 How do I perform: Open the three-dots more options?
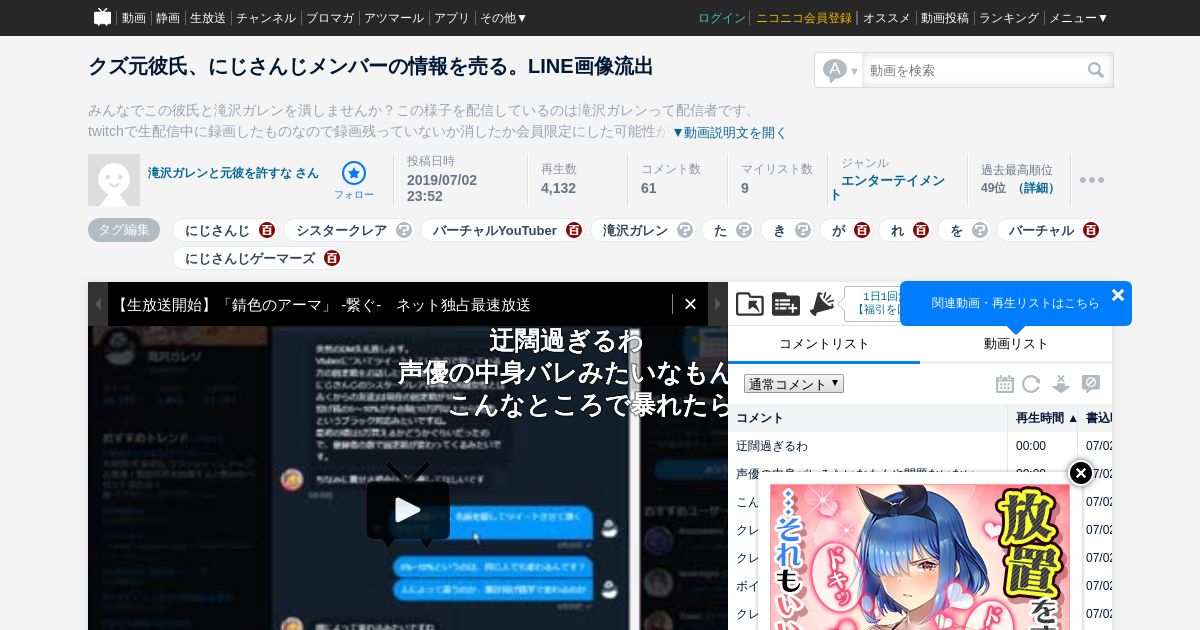(x=1092, y=180)
